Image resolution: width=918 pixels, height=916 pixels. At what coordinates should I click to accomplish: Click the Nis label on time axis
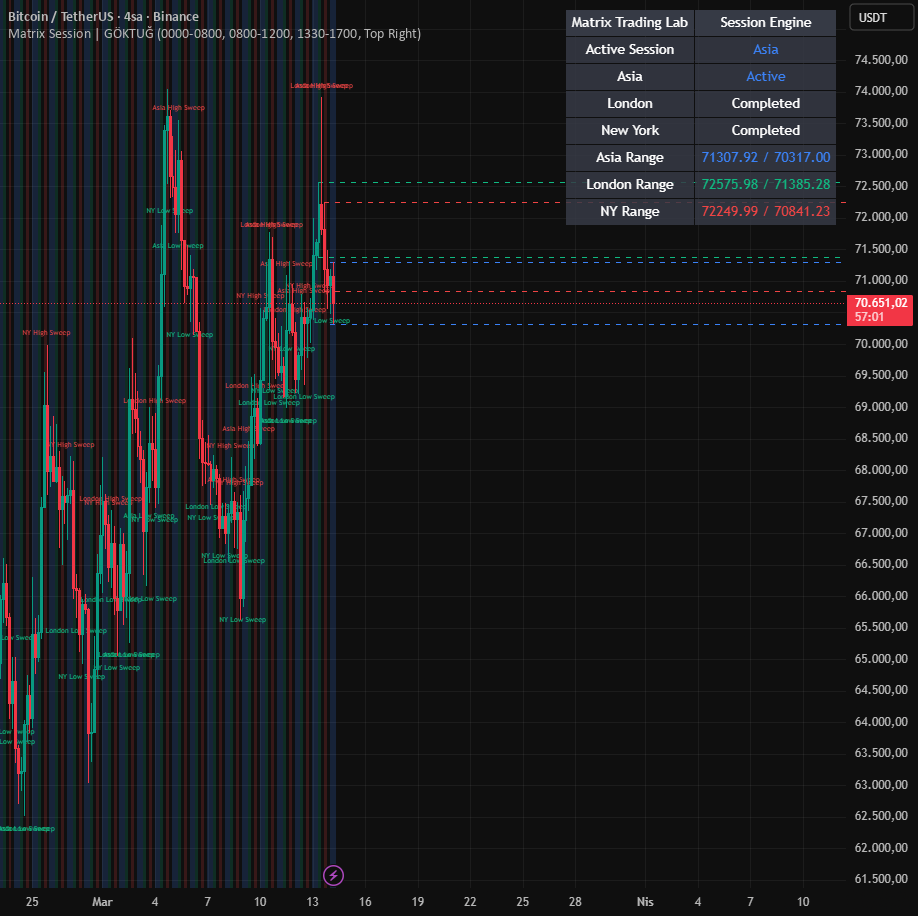coord(645,901)
